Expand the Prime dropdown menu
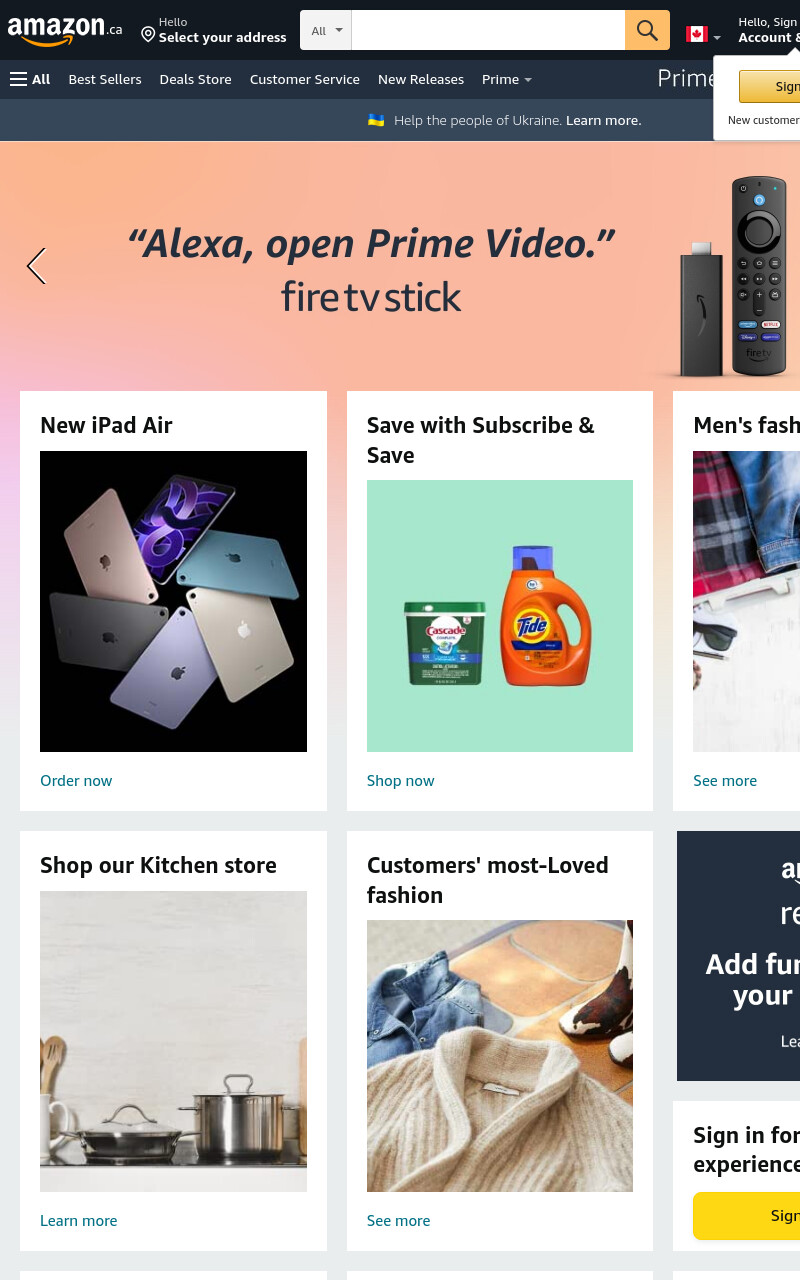800x1280 pixels. click(506, 79)
